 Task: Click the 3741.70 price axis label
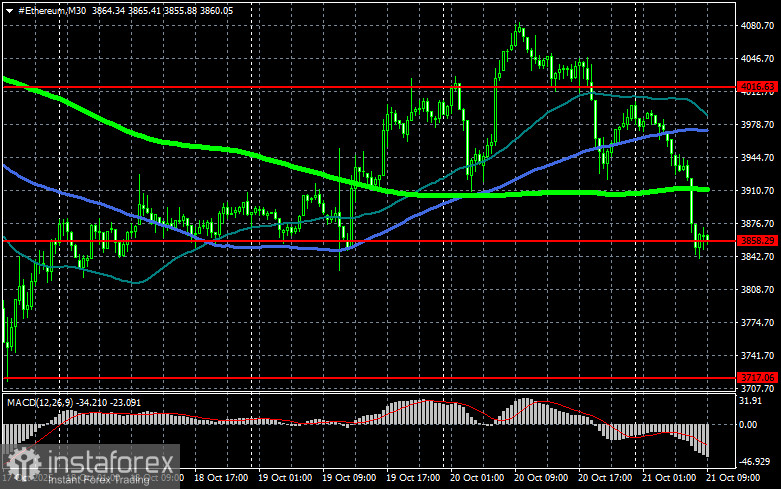point(758,356)
